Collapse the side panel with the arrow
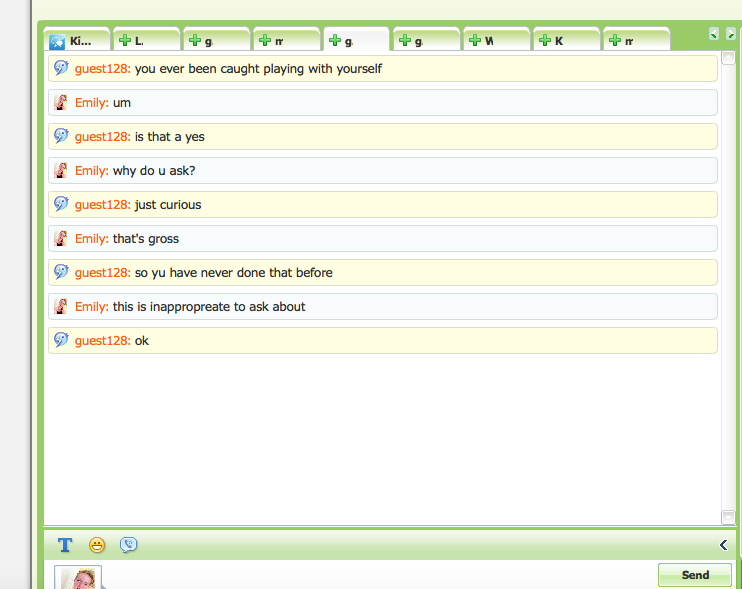Image resolution: width=742 pixels, height=589 pixels. (x=723, y=545)
